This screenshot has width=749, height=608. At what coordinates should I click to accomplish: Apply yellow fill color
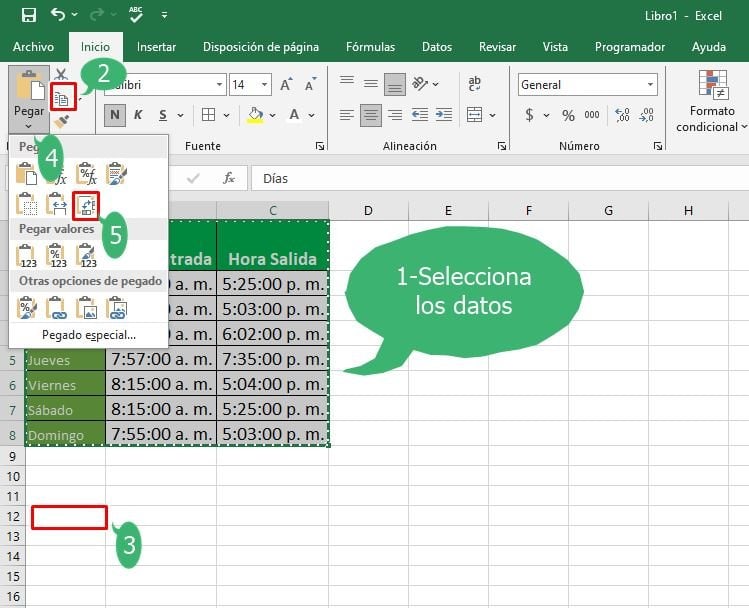coord(256,115)
